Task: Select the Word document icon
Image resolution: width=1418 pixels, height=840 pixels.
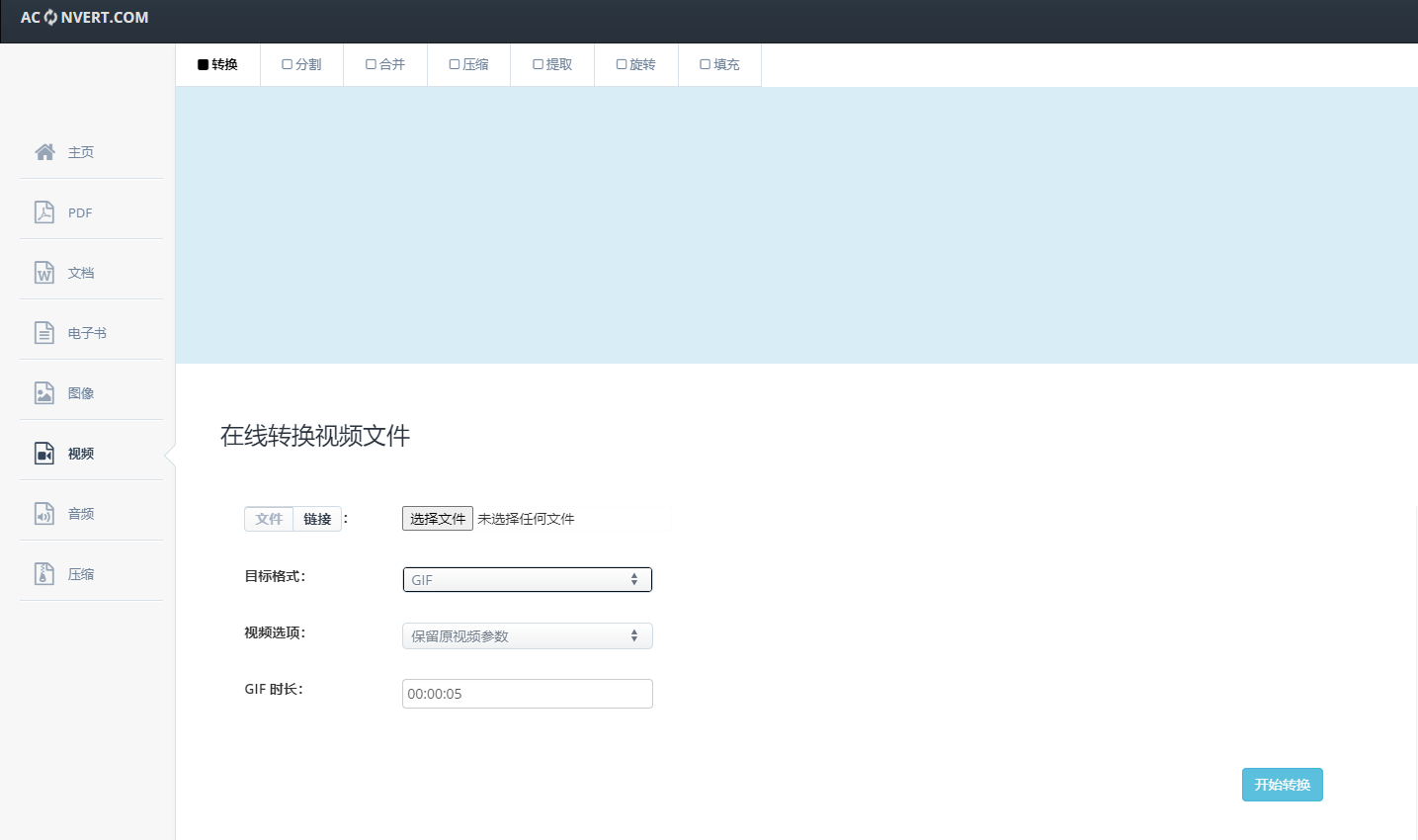Action: [44, 273]
